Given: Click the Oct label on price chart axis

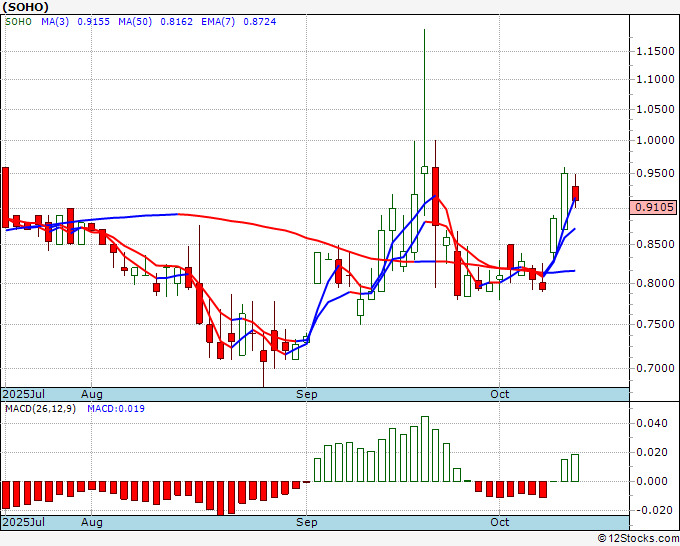Looking at the screenshot, I should pyautogui.click(x=500, y=394).
